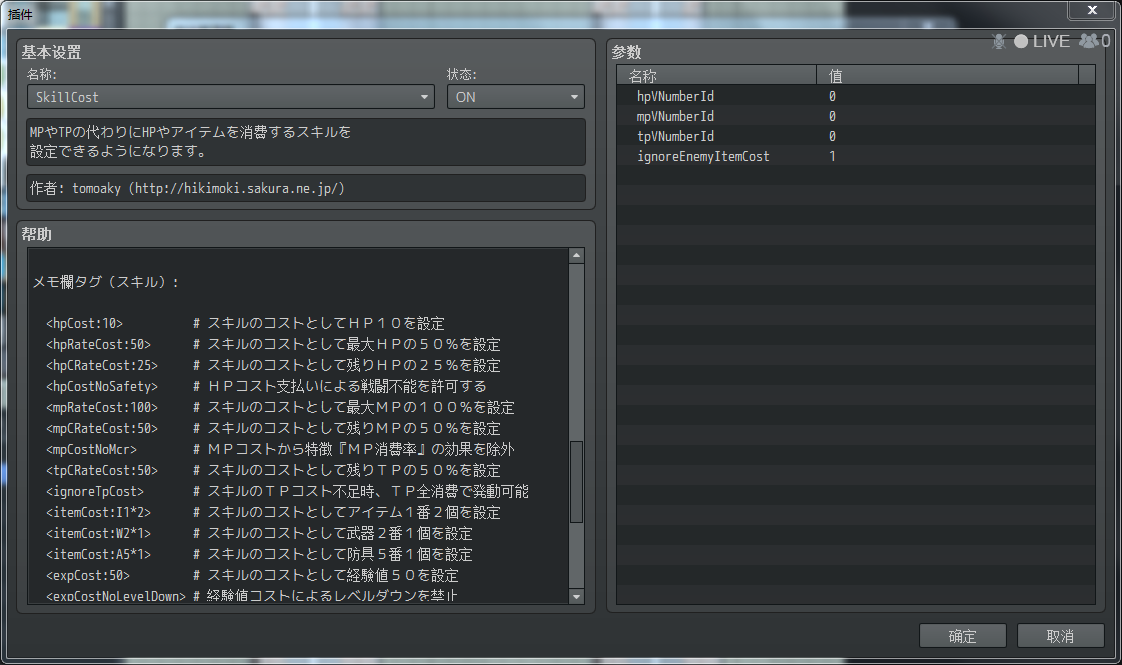Click the dropdown arrow of the name combo box

[x=424, y=97]
